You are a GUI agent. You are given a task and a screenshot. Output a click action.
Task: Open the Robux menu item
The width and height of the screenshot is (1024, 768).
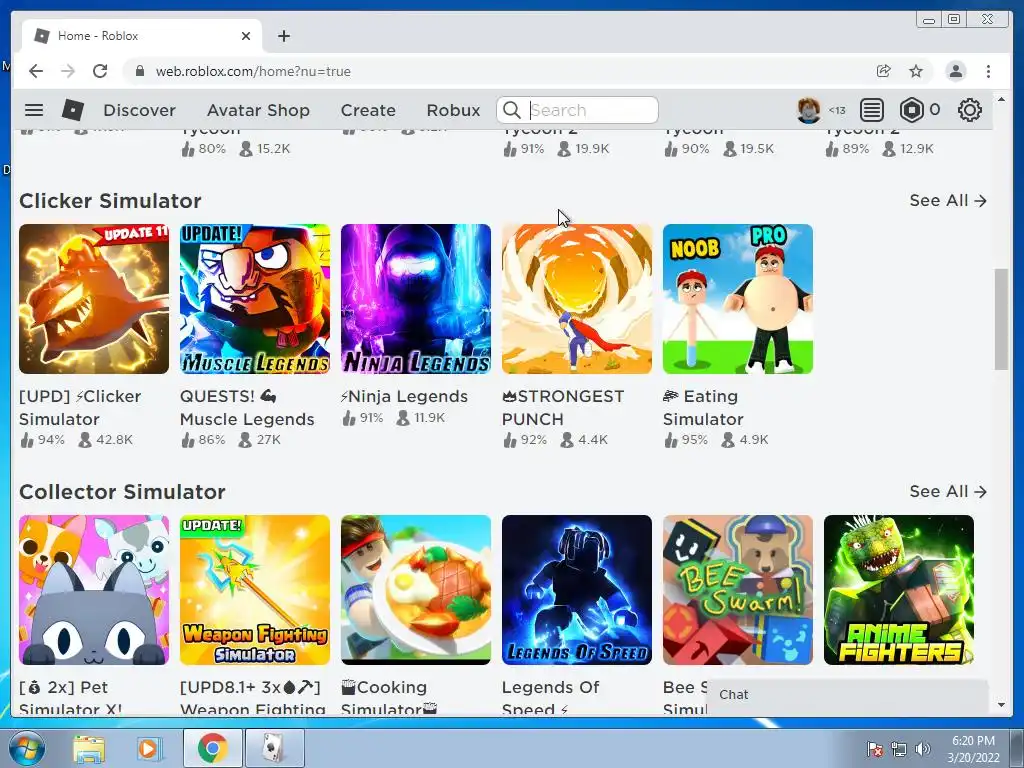pyautogui.click(x=453, y=110)
